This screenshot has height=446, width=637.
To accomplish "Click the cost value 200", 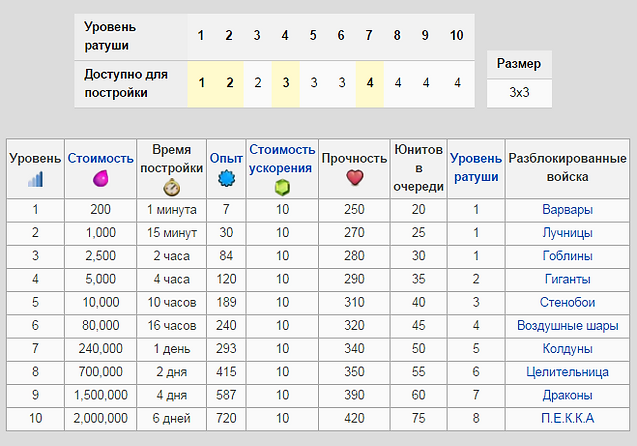I will (100, 210).
